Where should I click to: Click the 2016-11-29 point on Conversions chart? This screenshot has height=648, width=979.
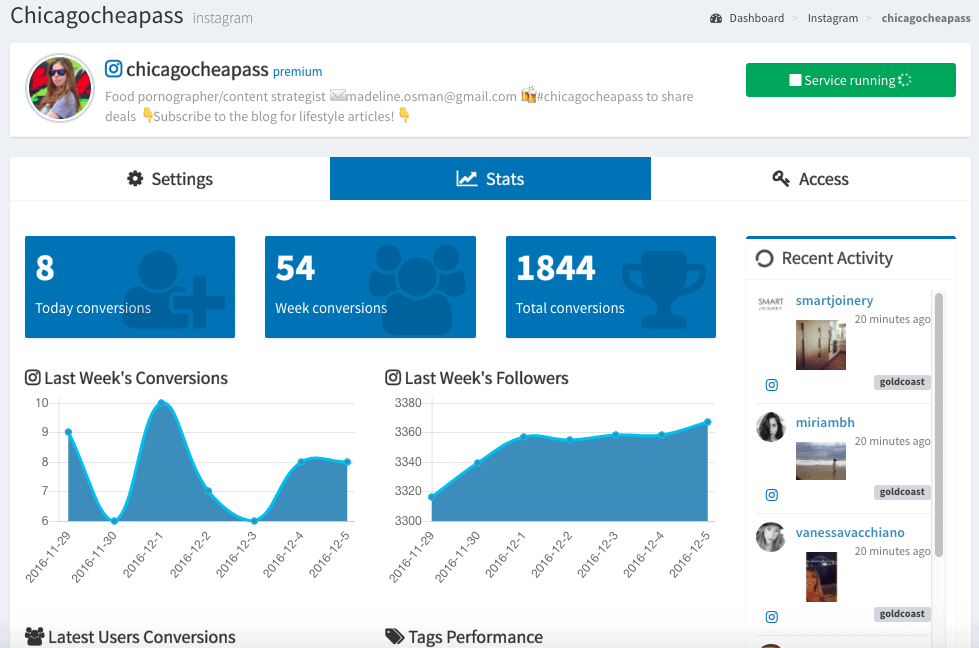69,432
